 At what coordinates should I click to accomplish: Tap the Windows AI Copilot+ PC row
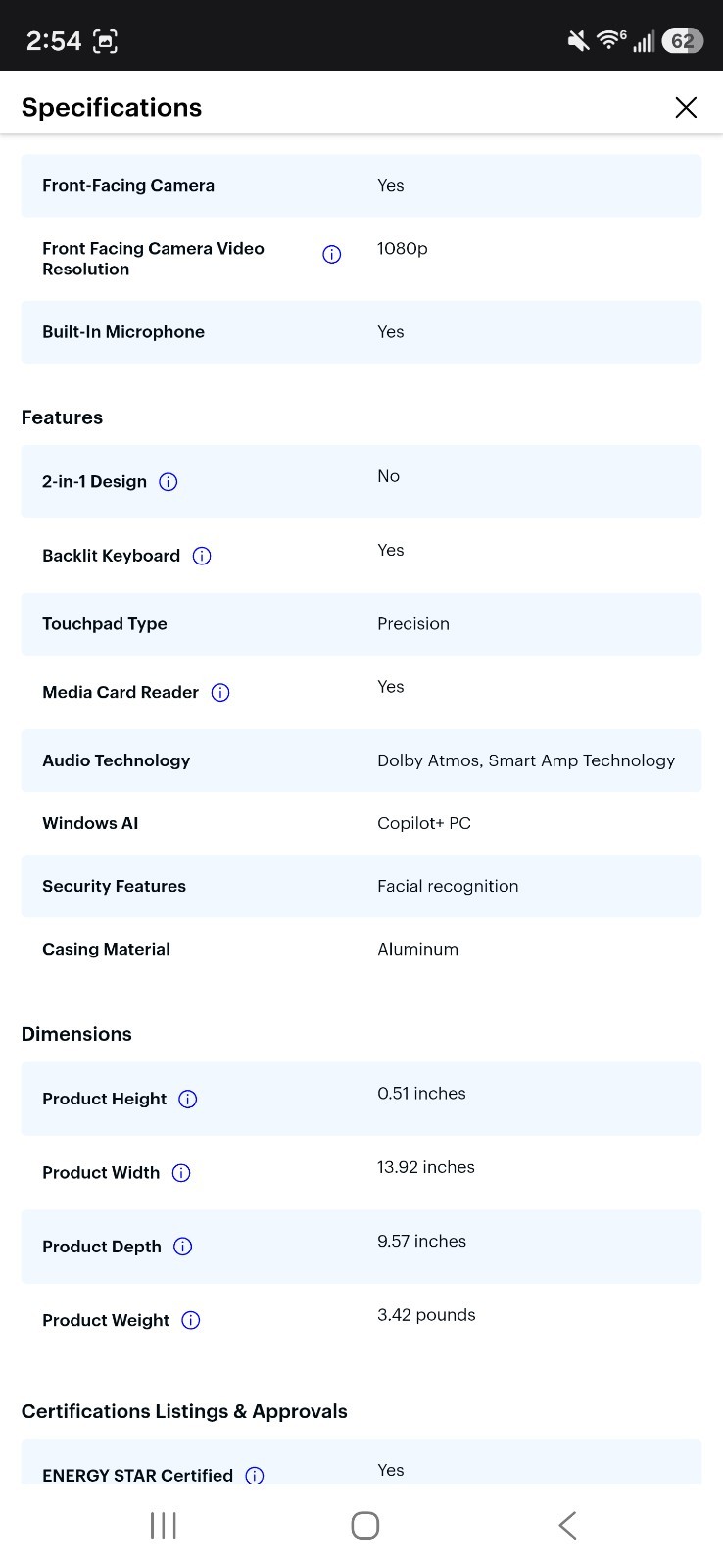click(x=361, y=823)
